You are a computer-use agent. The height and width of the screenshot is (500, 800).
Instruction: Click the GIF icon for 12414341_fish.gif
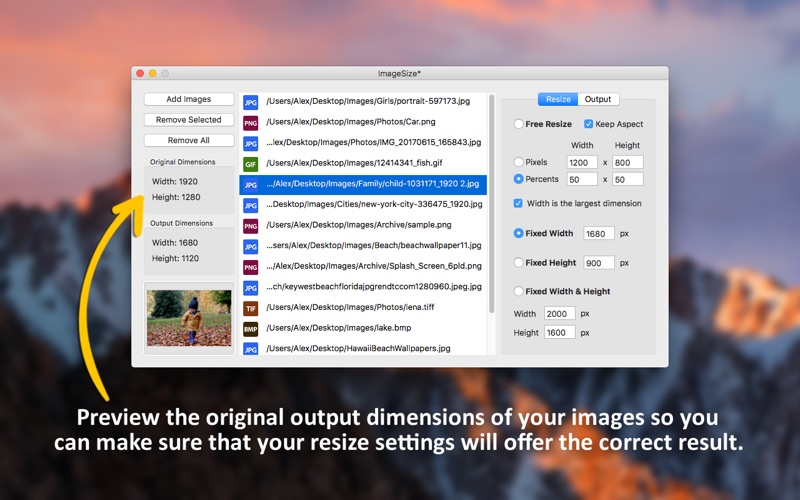[x=251, y=164]
